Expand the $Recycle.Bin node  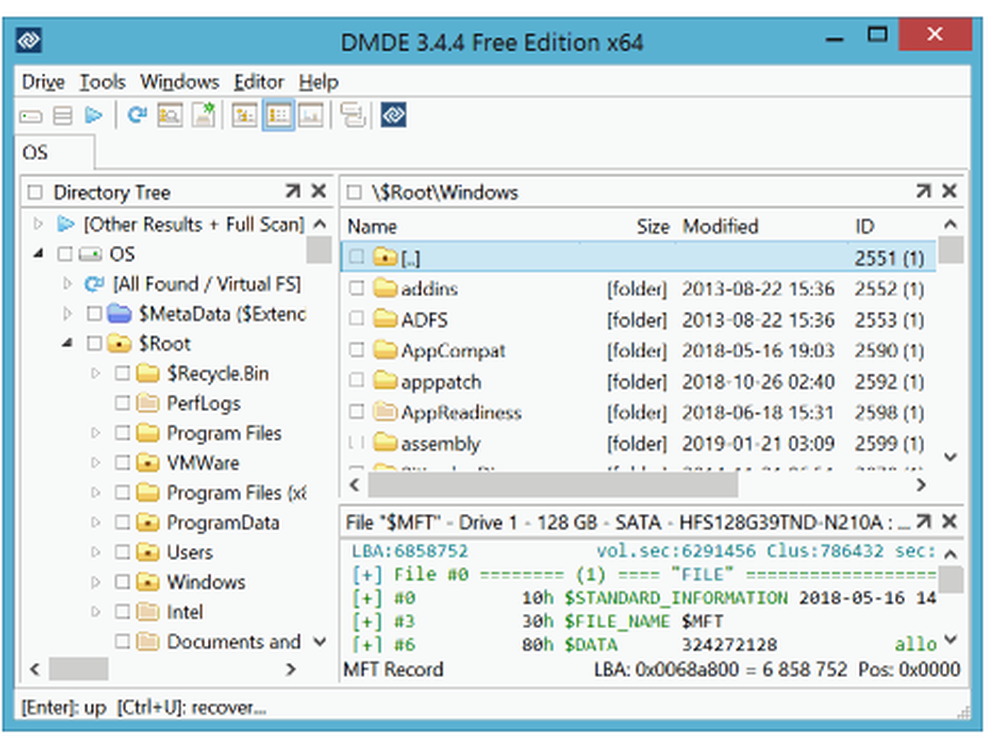(x=96, y=373)
